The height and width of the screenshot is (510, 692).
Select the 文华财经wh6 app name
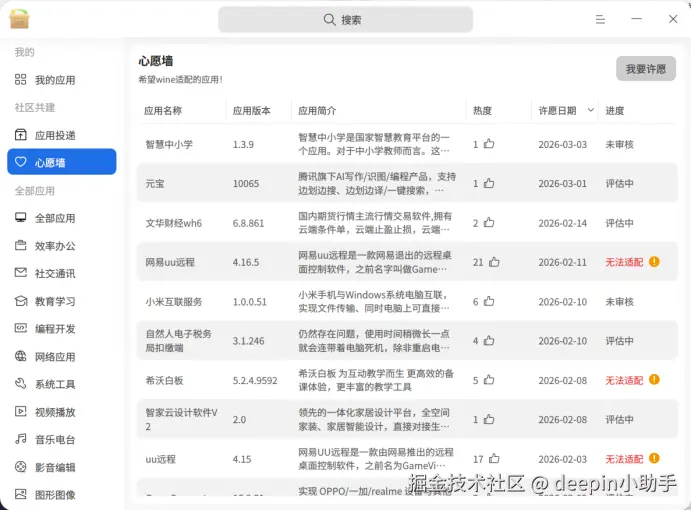click(173, 223)
